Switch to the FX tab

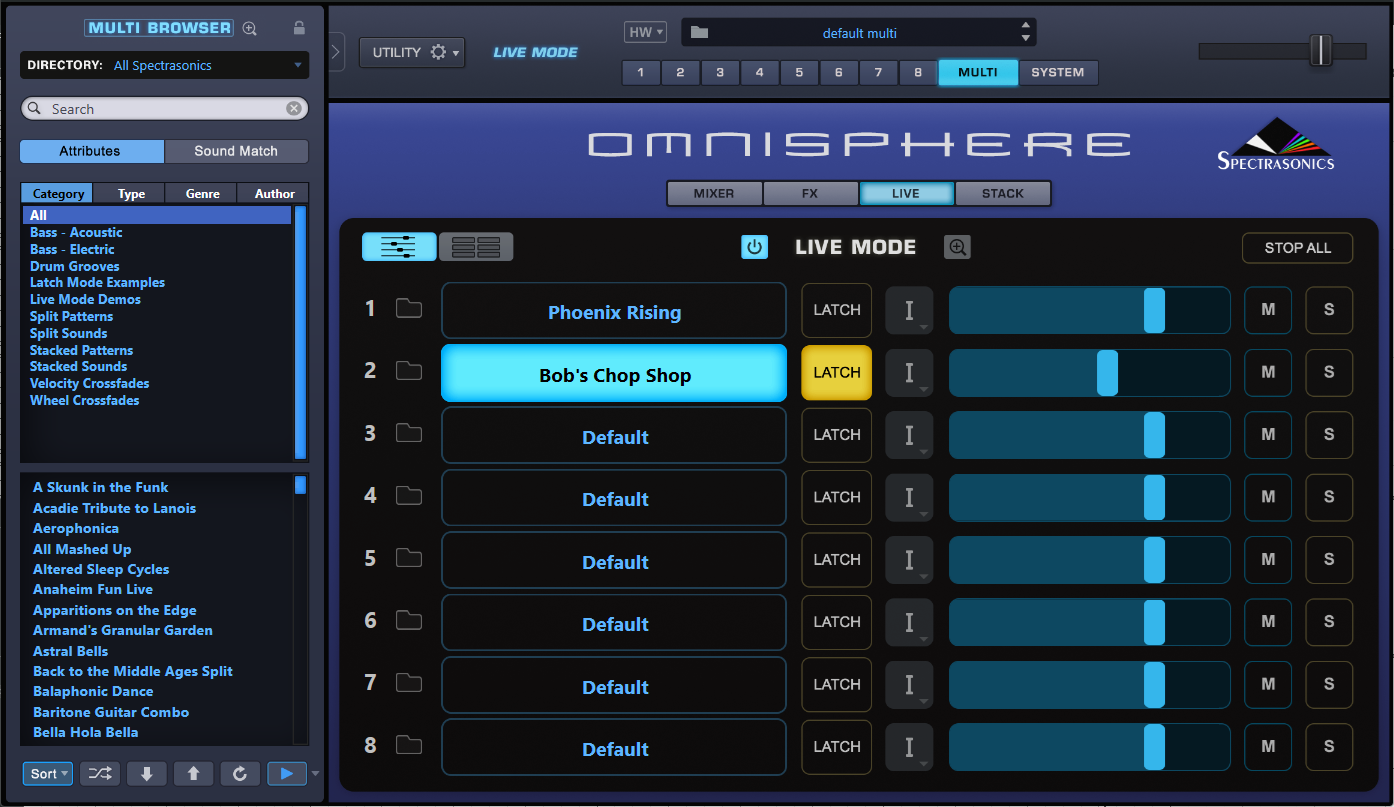point(810,193)
